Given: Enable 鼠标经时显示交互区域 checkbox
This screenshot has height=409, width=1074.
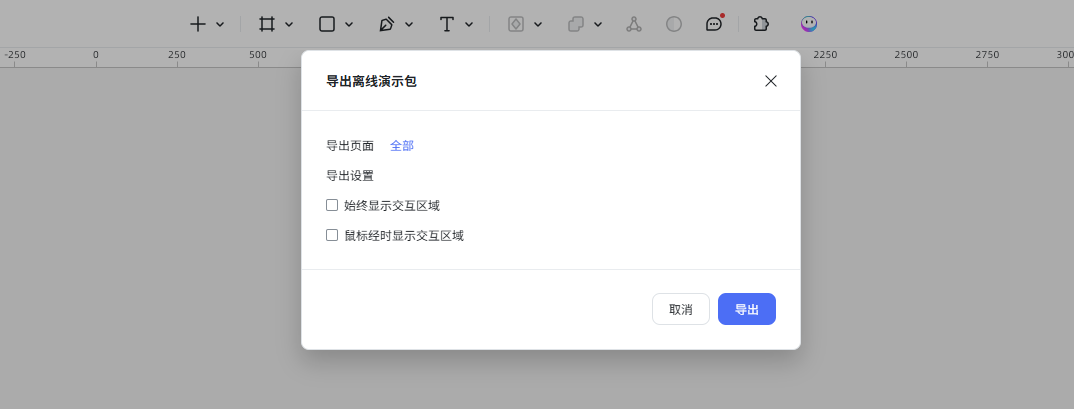Looking at the screenshot, I should (332, 235).
